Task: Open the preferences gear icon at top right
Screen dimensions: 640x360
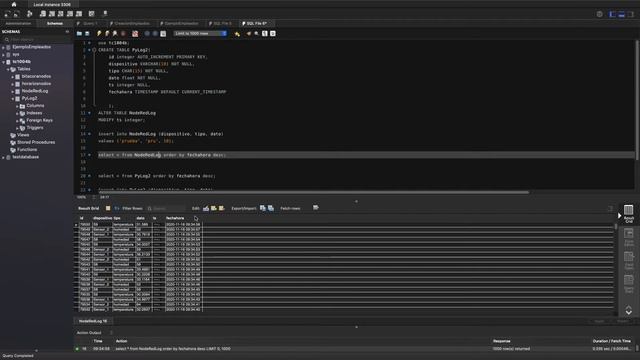Action: coord(599,14)
